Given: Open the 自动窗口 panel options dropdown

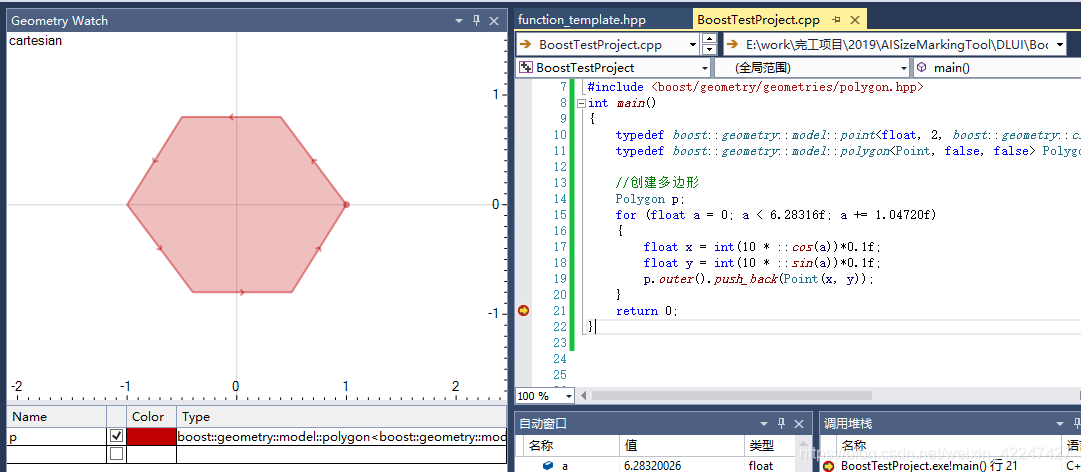Looking at the screenshot, I should [x=764, y=424].
